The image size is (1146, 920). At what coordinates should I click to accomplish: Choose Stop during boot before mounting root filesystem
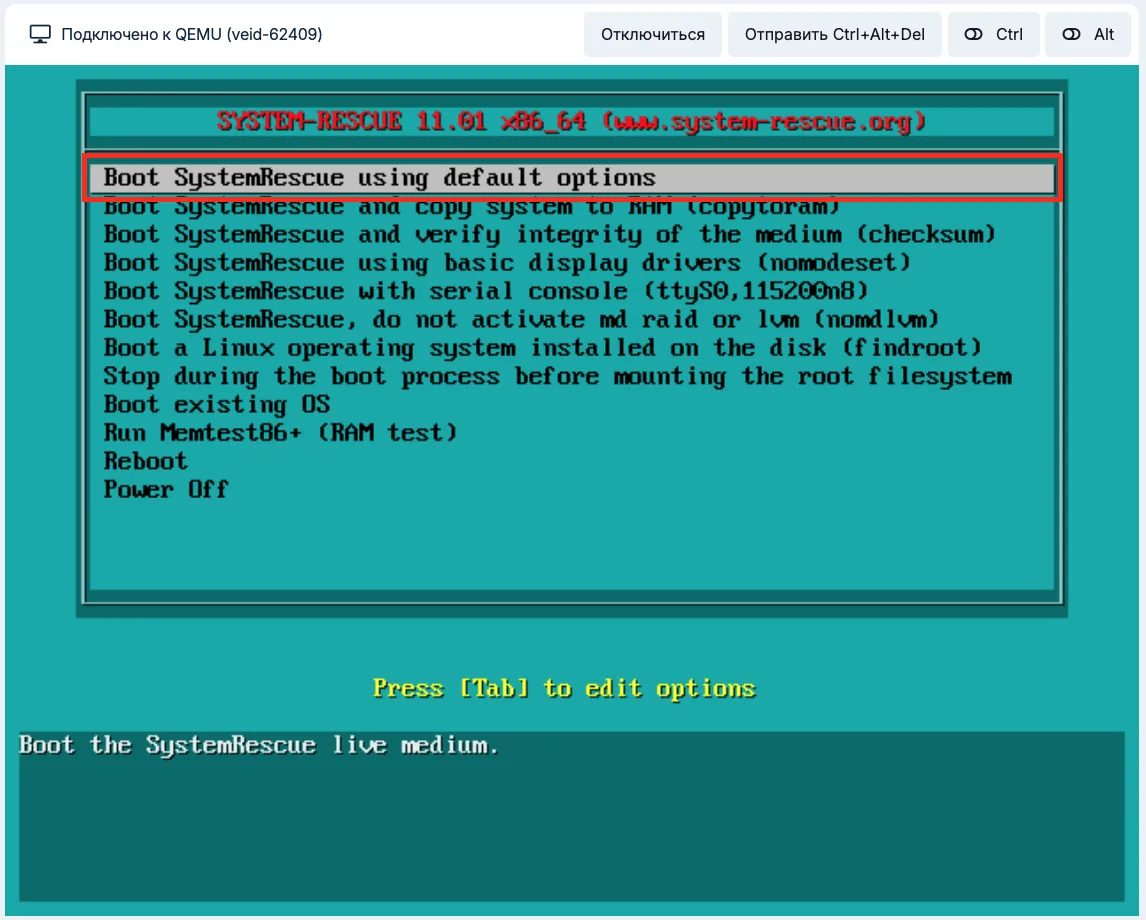tap(557, 377)
